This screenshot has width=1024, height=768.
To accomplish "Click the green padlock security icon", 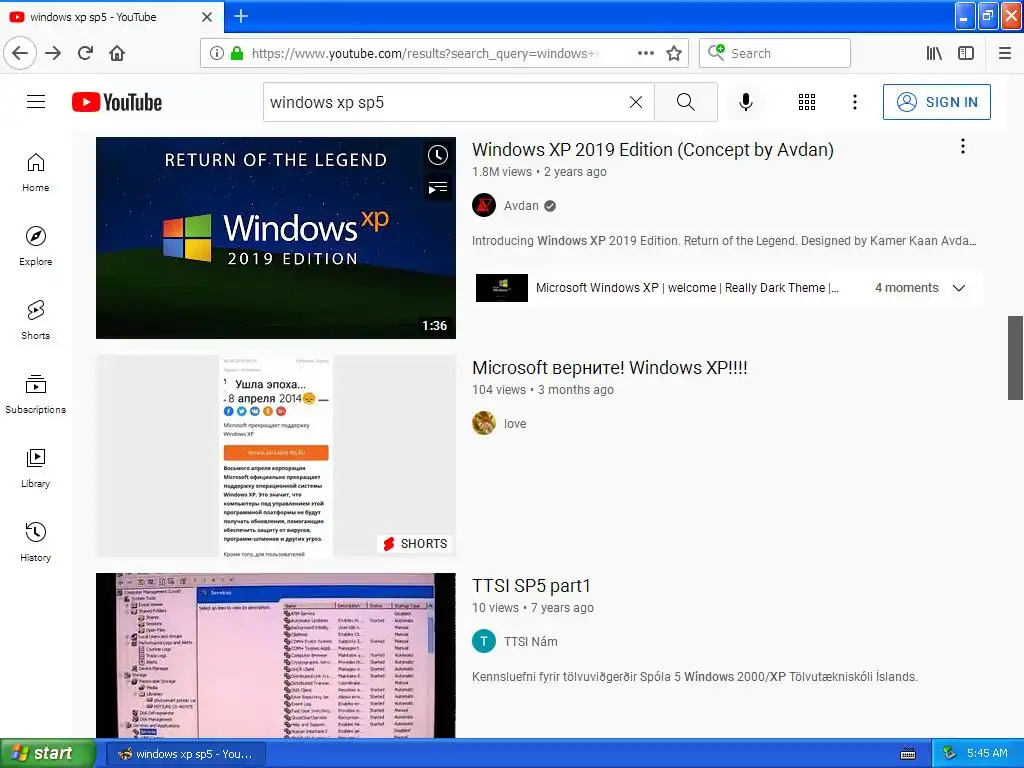I will [x=237, y=54].
